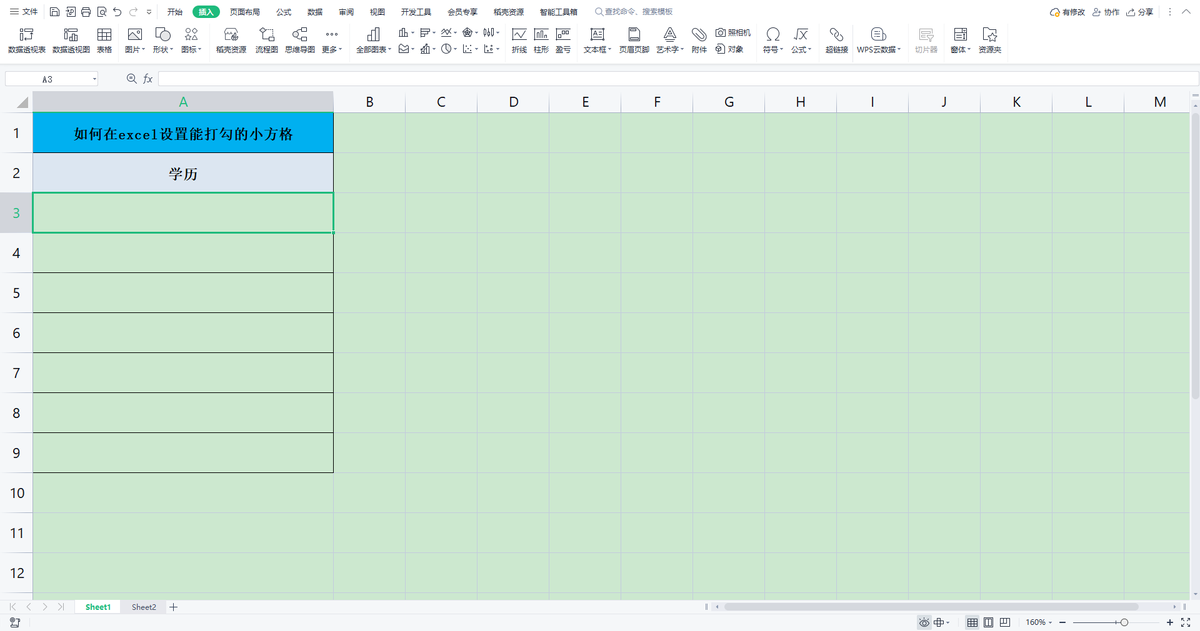The height and width of the screenshot is (631, 1200).
Task: Collapse the ribbon with the chevron
Action: (x=1188, y=12)
